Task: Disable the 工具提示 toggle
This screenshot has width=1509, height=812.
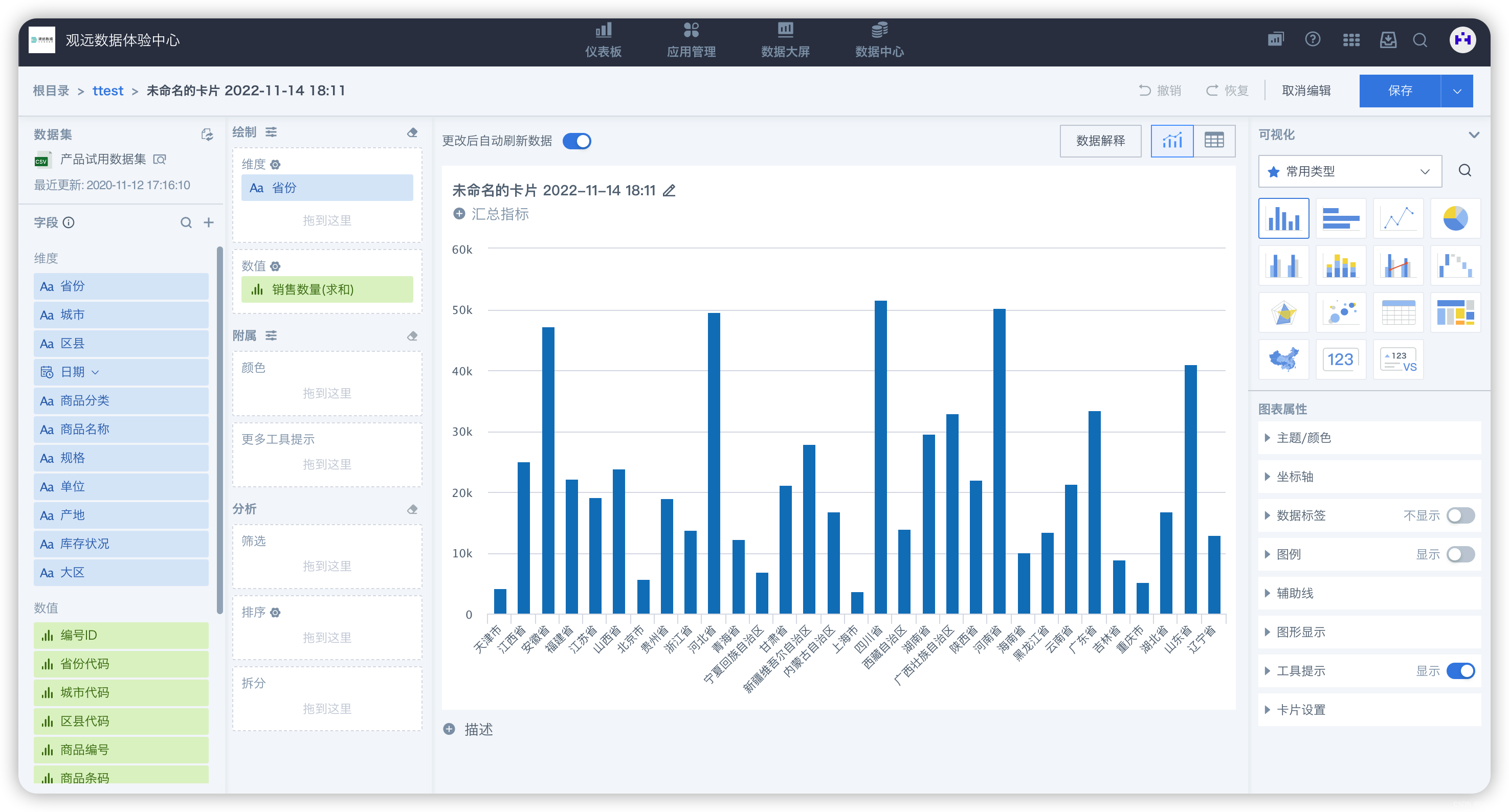Action: click(x=1460, y=671)
